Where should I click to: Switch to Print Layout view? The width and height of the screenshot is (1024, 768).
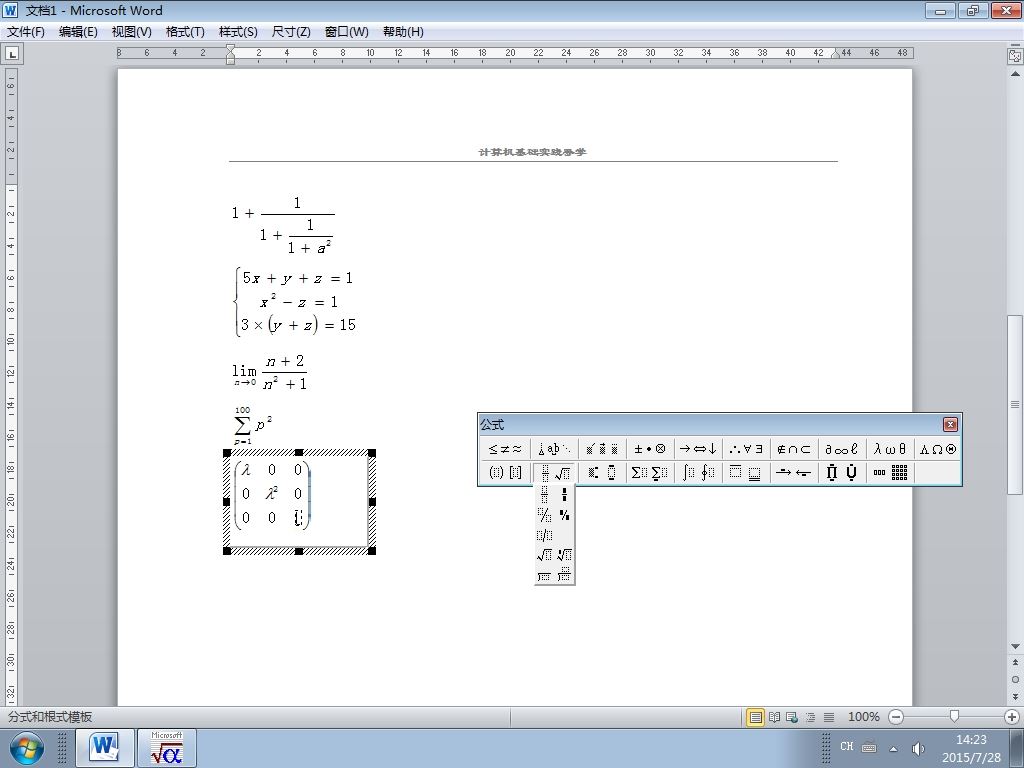[x=756, y=717]
